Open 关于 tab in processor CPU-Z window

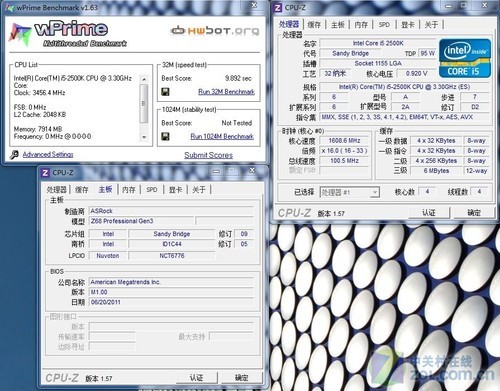[431, 24]
